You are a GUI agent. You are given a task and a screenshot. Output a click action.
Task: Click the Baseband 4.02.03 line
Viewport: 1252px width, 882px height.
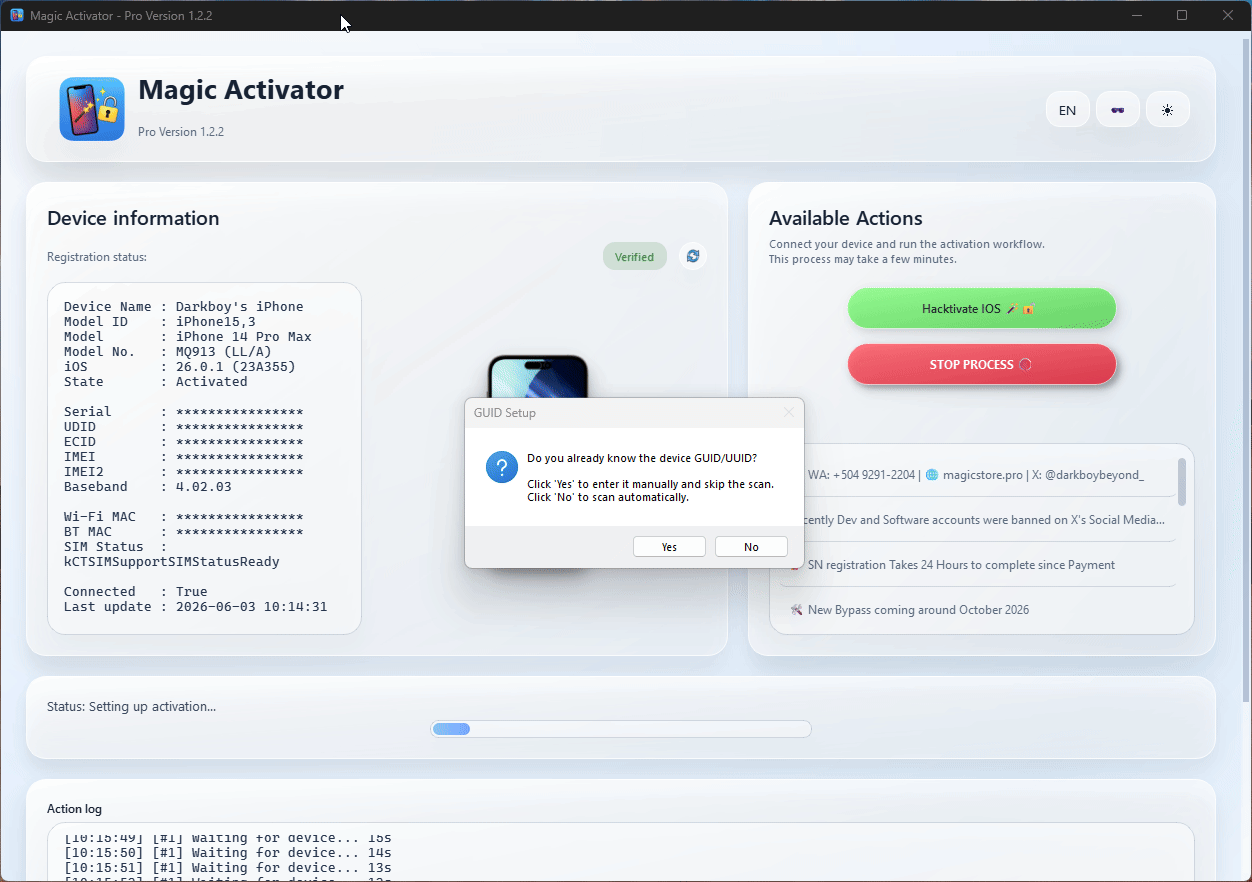(148, 487)
